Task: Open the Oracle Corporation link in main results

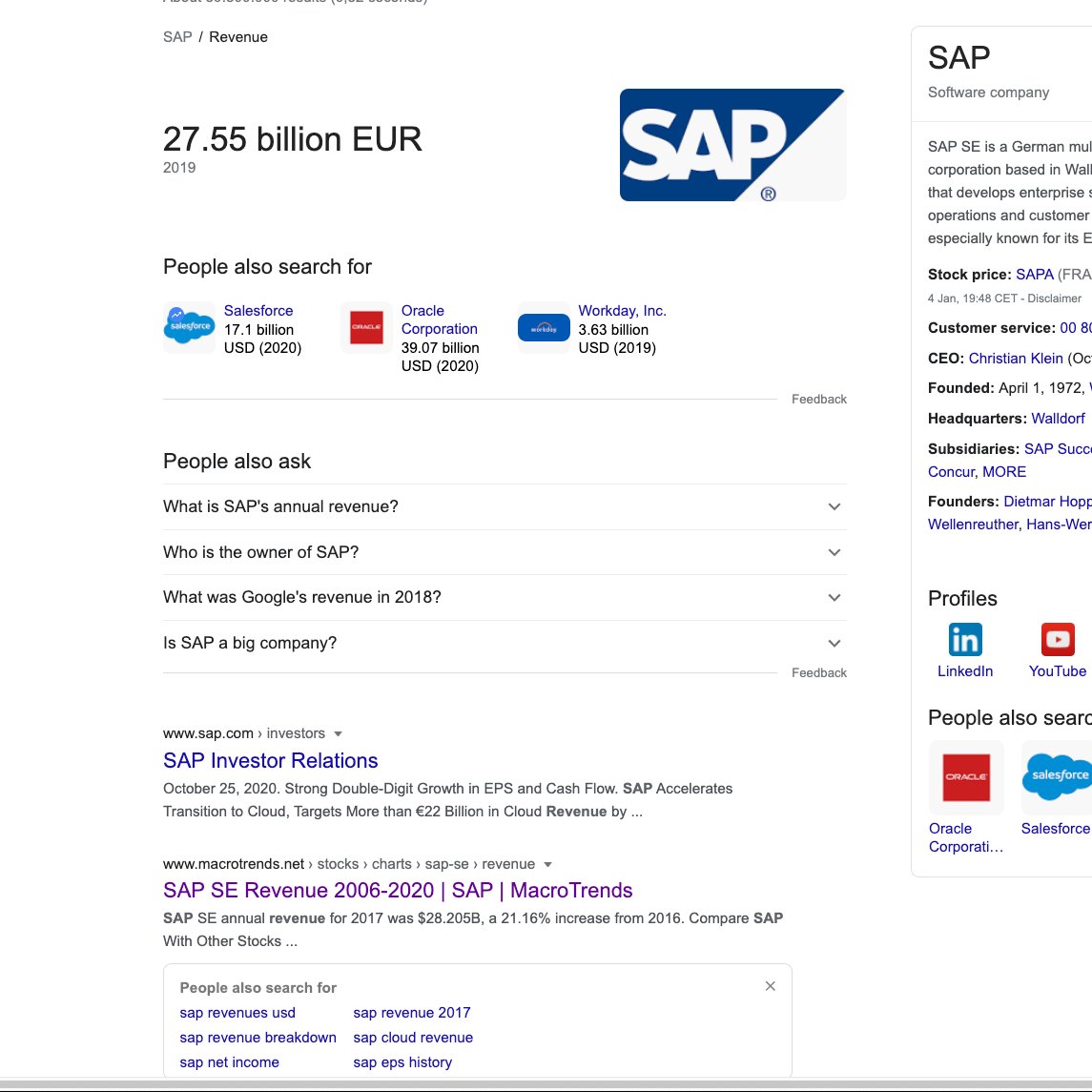Action: (x=440, y=319)
